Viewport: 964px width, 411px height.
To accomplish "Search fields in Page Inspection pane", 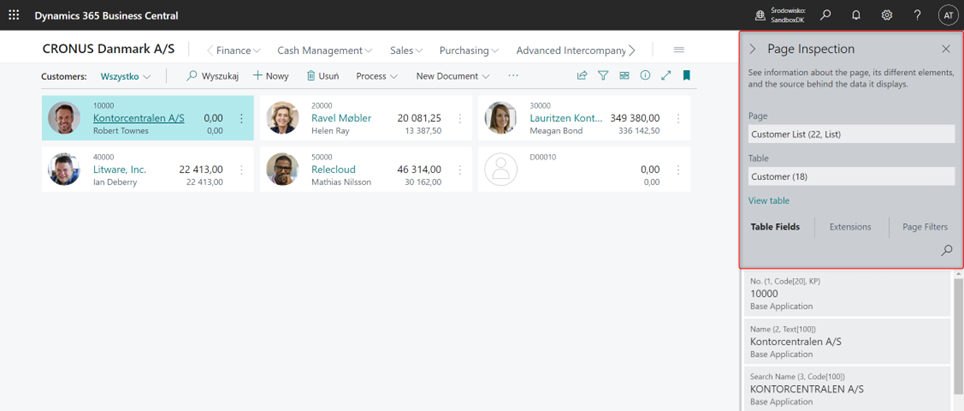I will (x=947, y=250).
